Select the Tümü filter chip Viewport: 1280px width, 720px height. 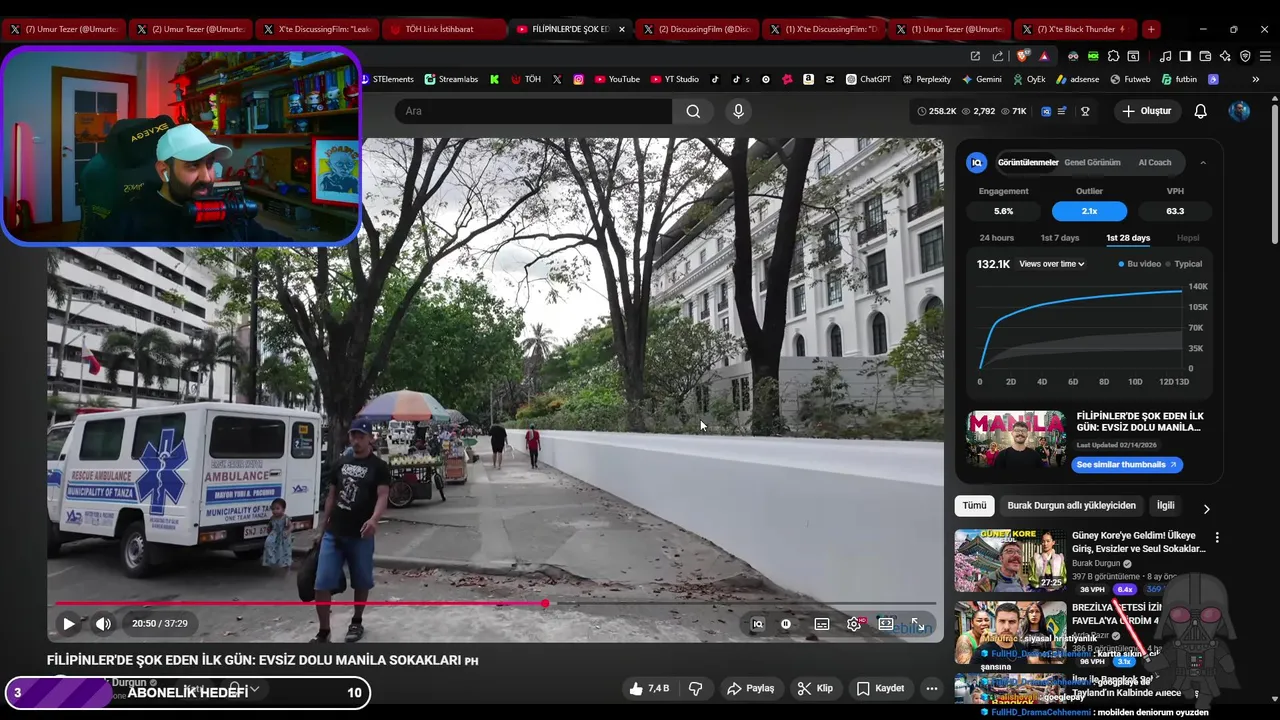tap(974, 506)
